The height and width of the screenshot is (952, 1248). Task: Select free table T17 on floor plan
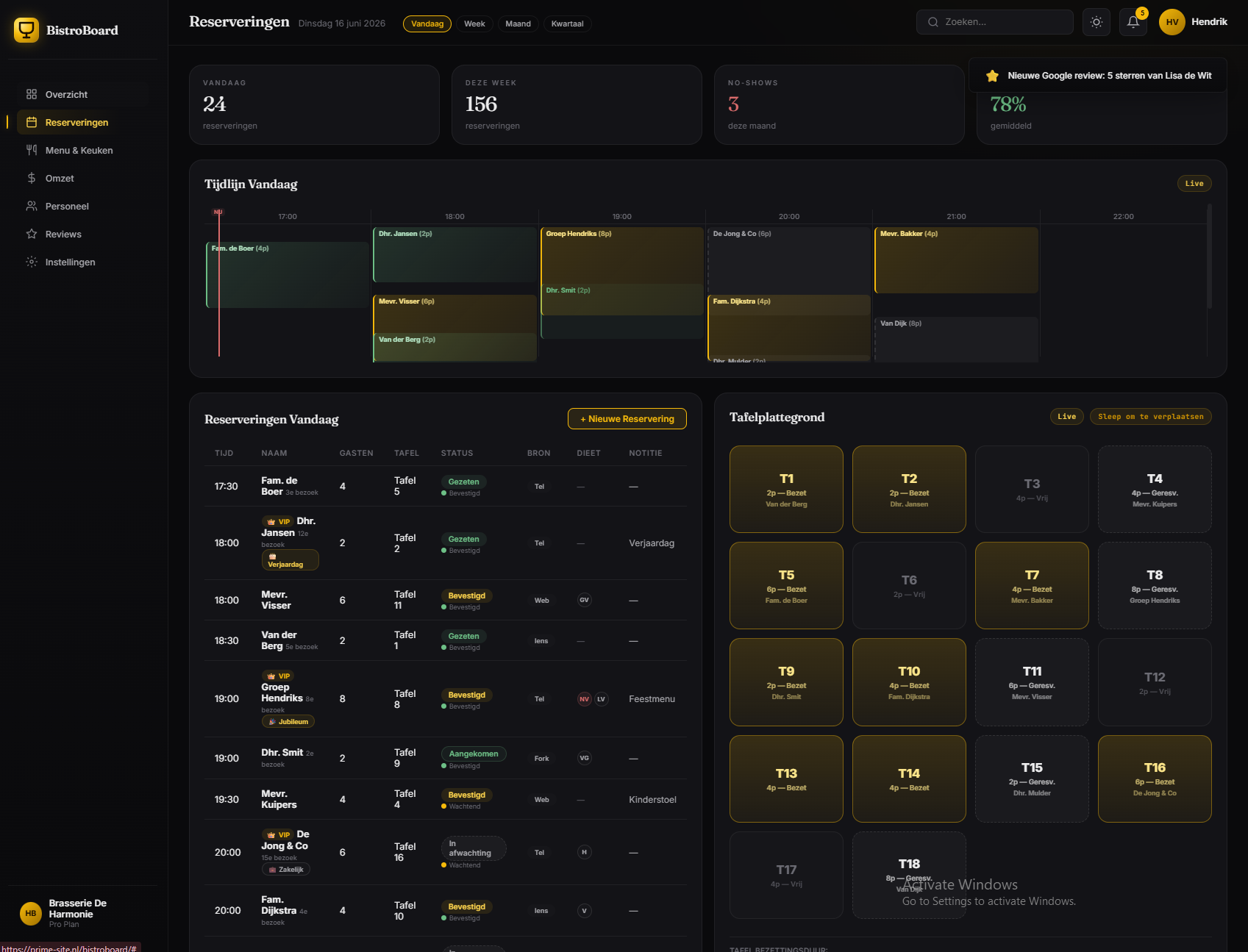(786, 876)
